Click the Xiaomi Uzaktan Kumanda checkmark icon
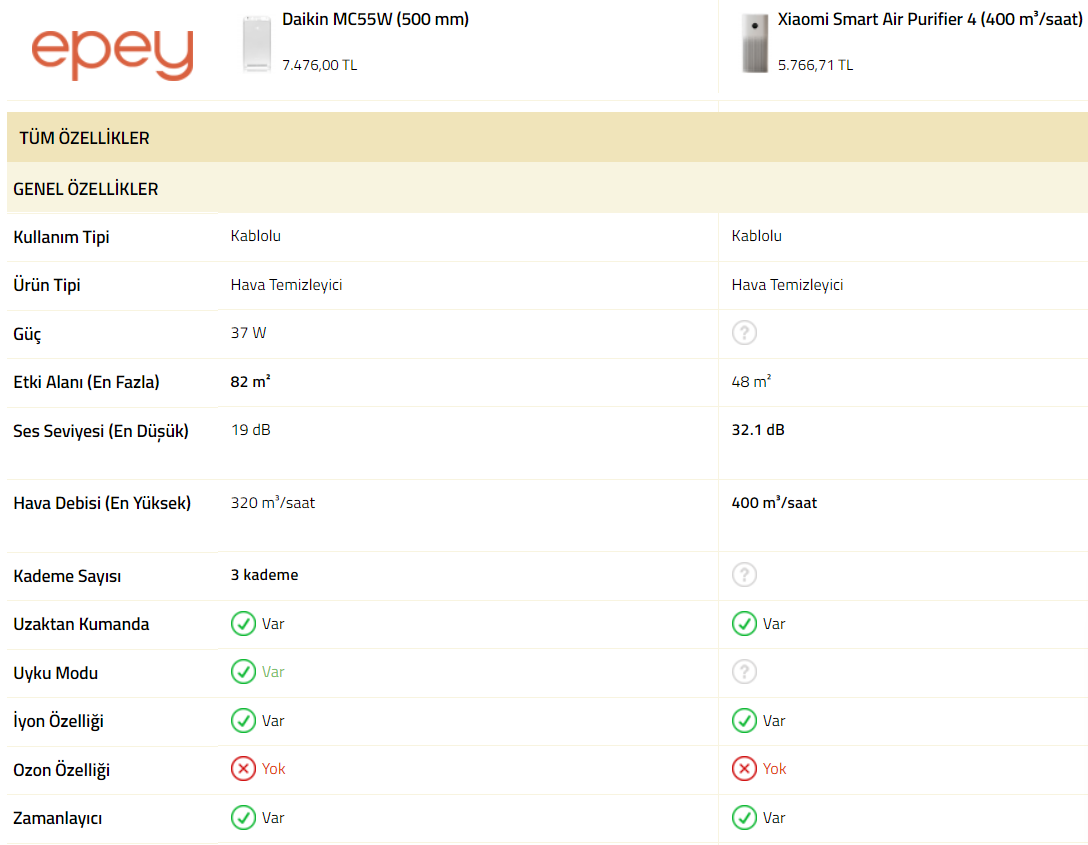Viewport: 1088px width, 845px height. pos(745,624)
